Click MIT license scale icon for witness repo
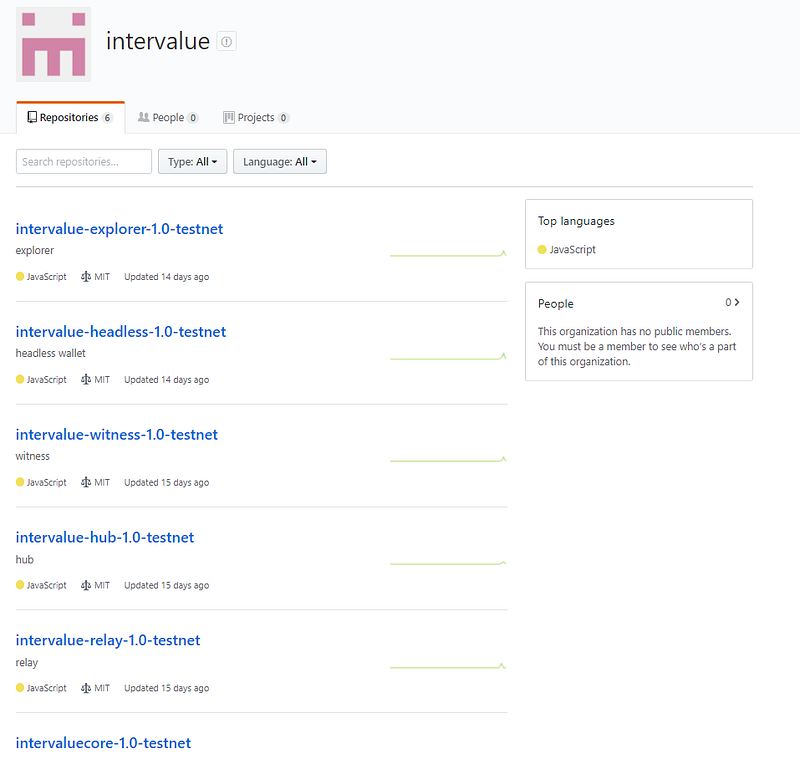 tap(86, 483)
